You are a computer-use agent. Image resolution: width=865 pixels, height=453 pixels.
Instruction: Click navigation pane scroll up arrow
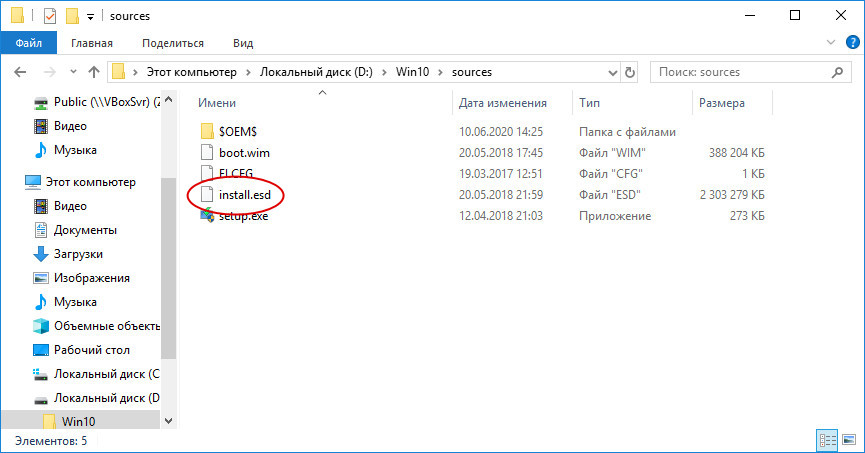169,100
